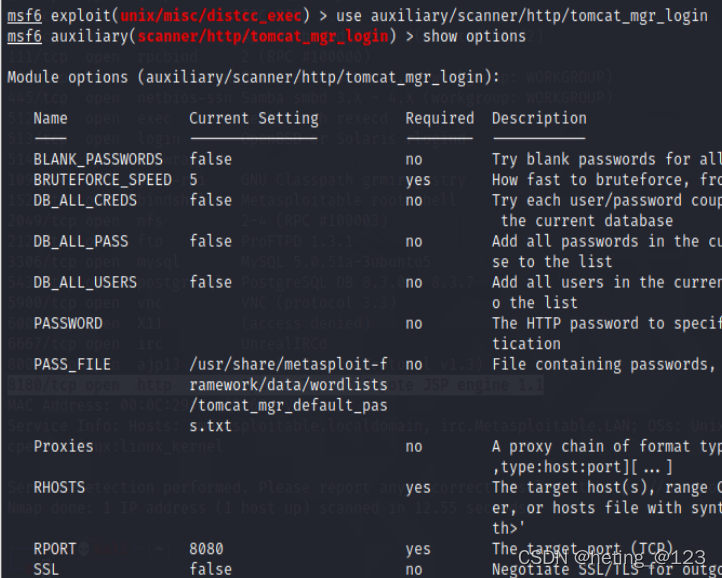Click 'Try blank passwords for all' description

[607, 159]
